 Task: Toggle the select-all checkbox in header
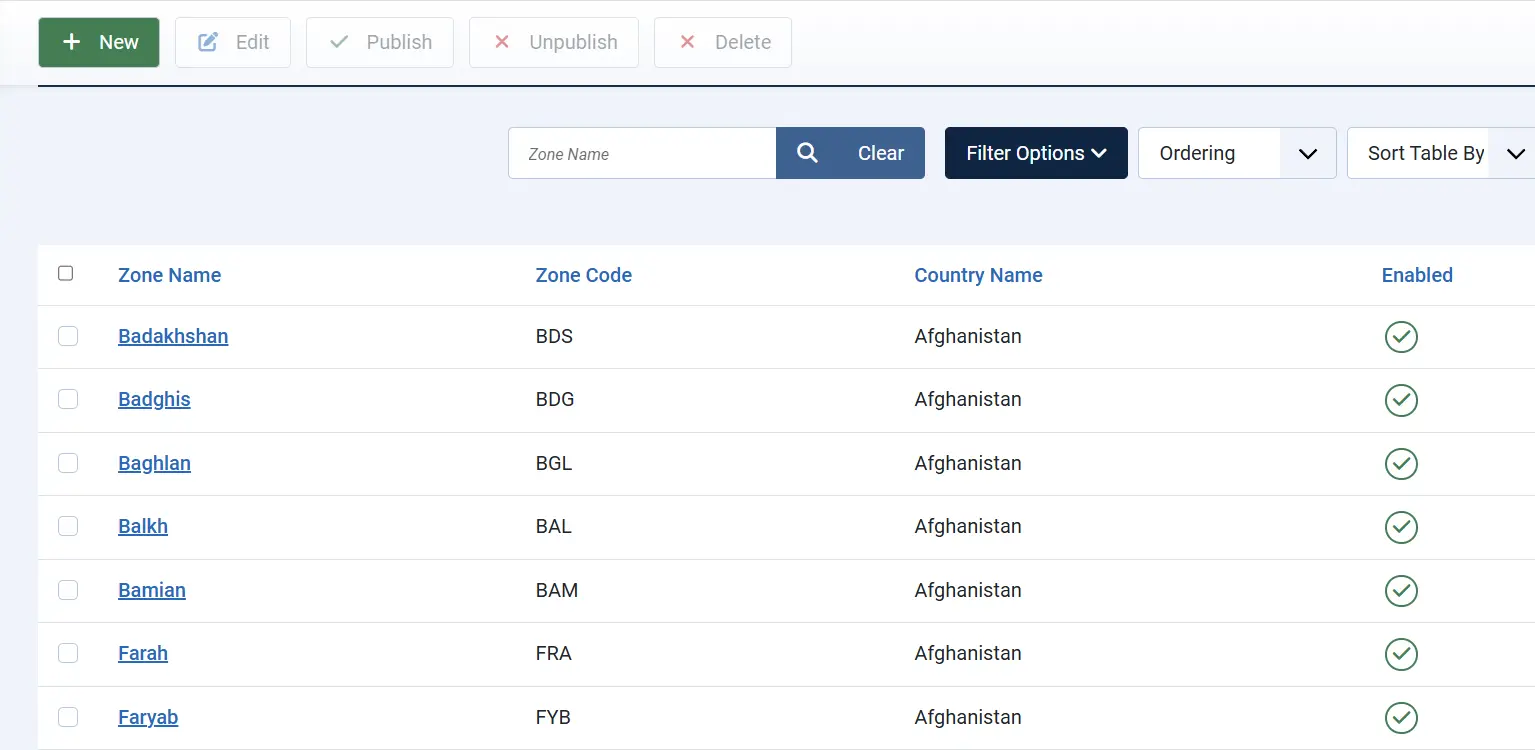[66, 273]
